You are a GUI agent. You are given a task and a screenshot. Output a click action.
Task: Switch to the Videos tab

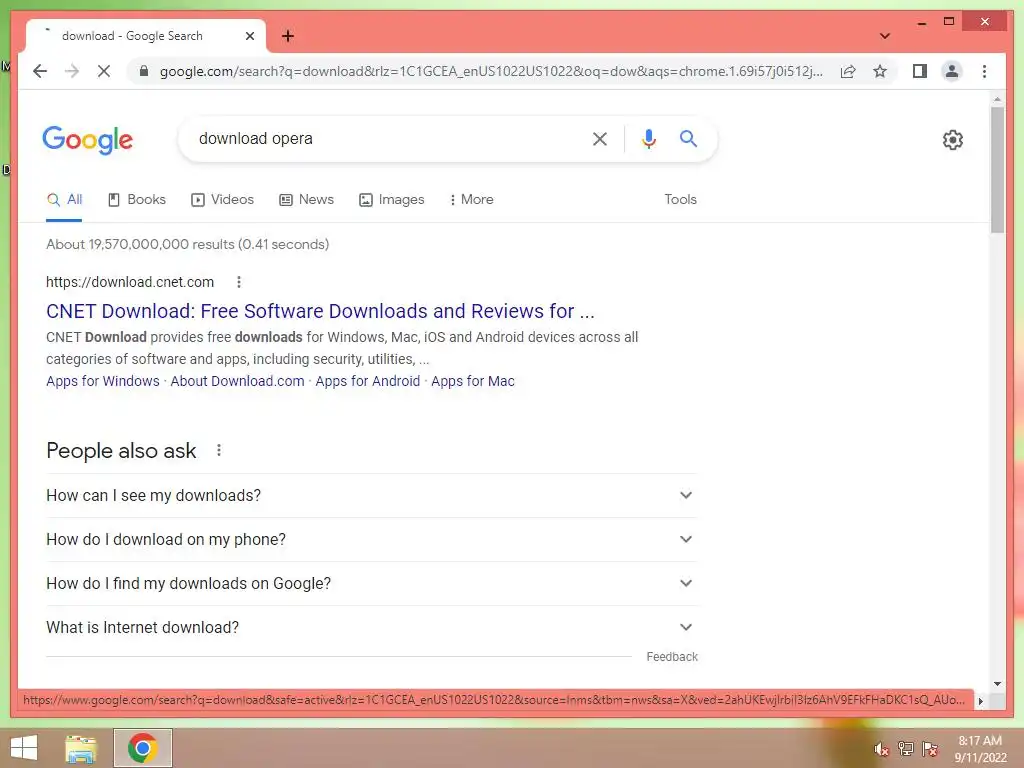(x=222, y=200)
